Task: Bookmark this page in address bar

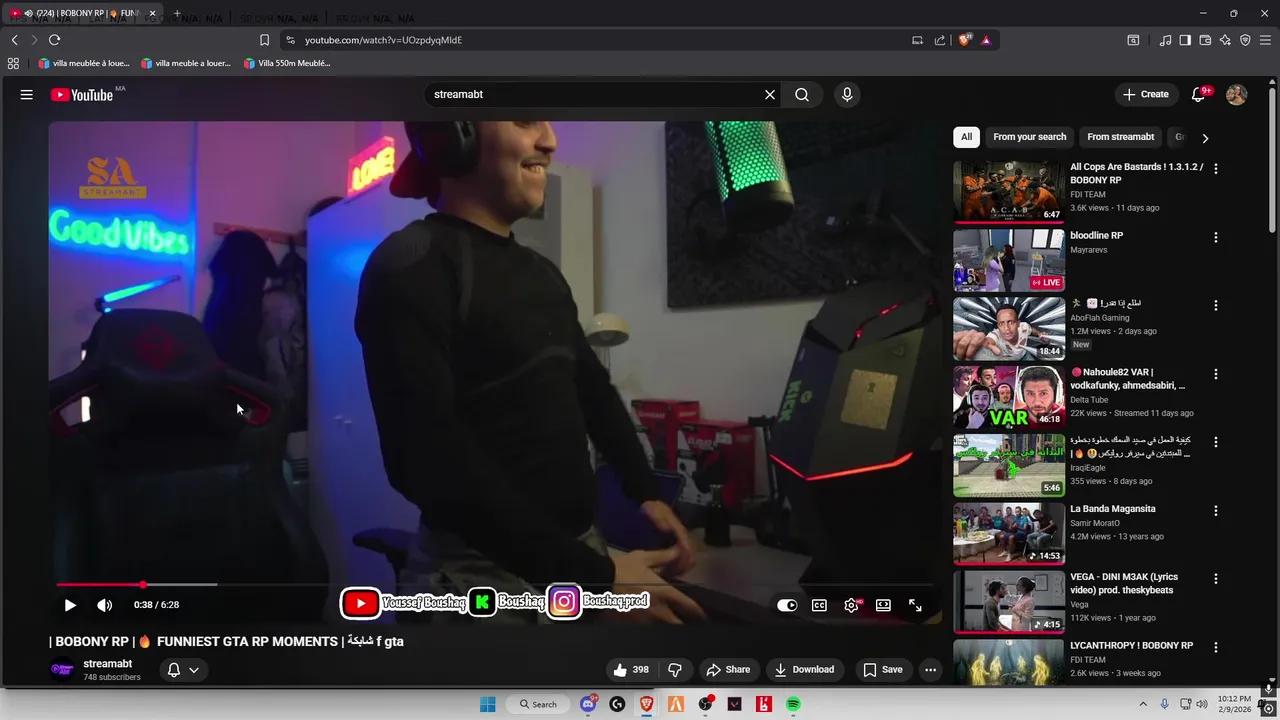Action: pyautogui.click(x=264, y=40)
